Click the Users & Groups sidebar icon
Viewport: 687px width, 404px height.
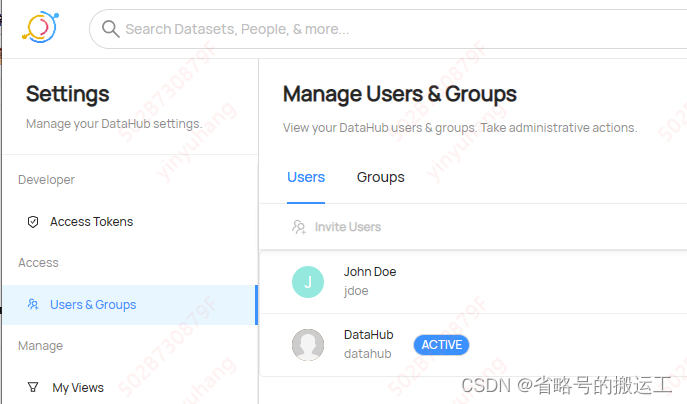pos(33,304)
